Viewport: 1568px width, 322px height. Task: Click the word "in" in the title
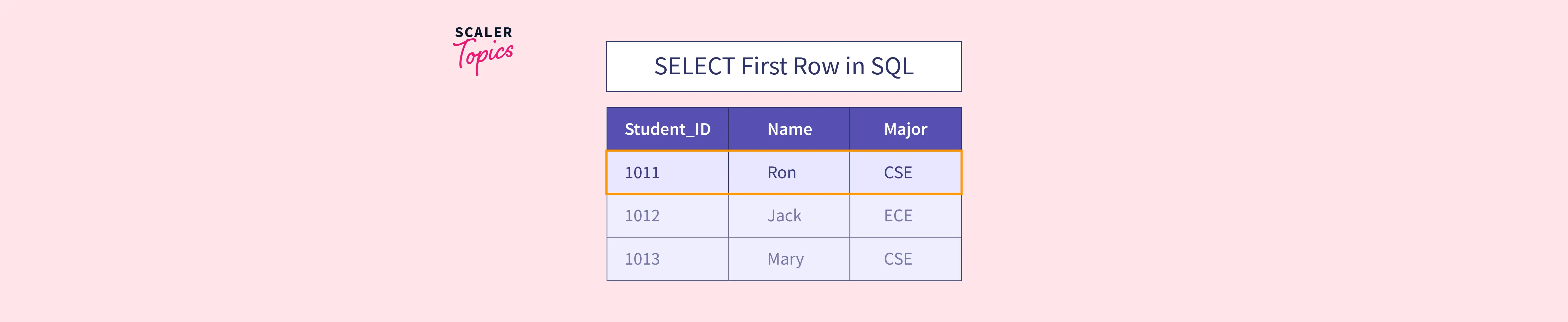(855, 66)
